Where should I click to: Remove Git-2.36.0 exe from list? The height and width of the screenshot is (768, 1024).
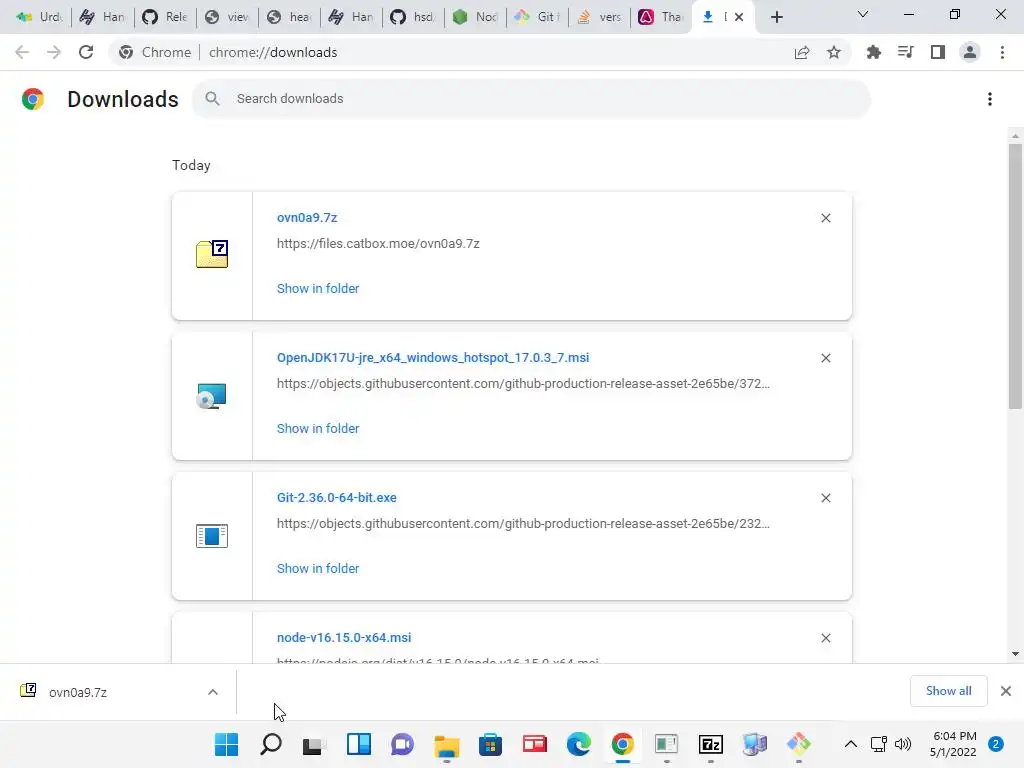point(826,498)
